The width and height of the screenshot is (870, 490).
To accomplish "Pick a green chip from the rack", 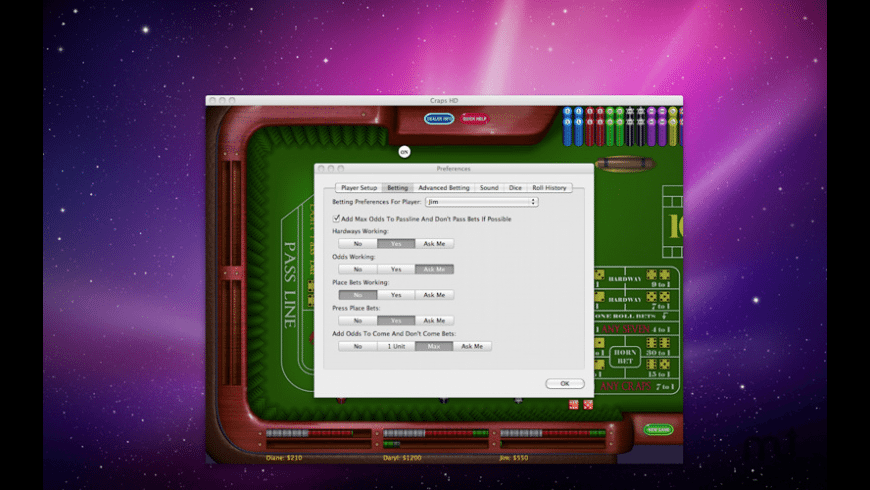I will pos(615,127).
